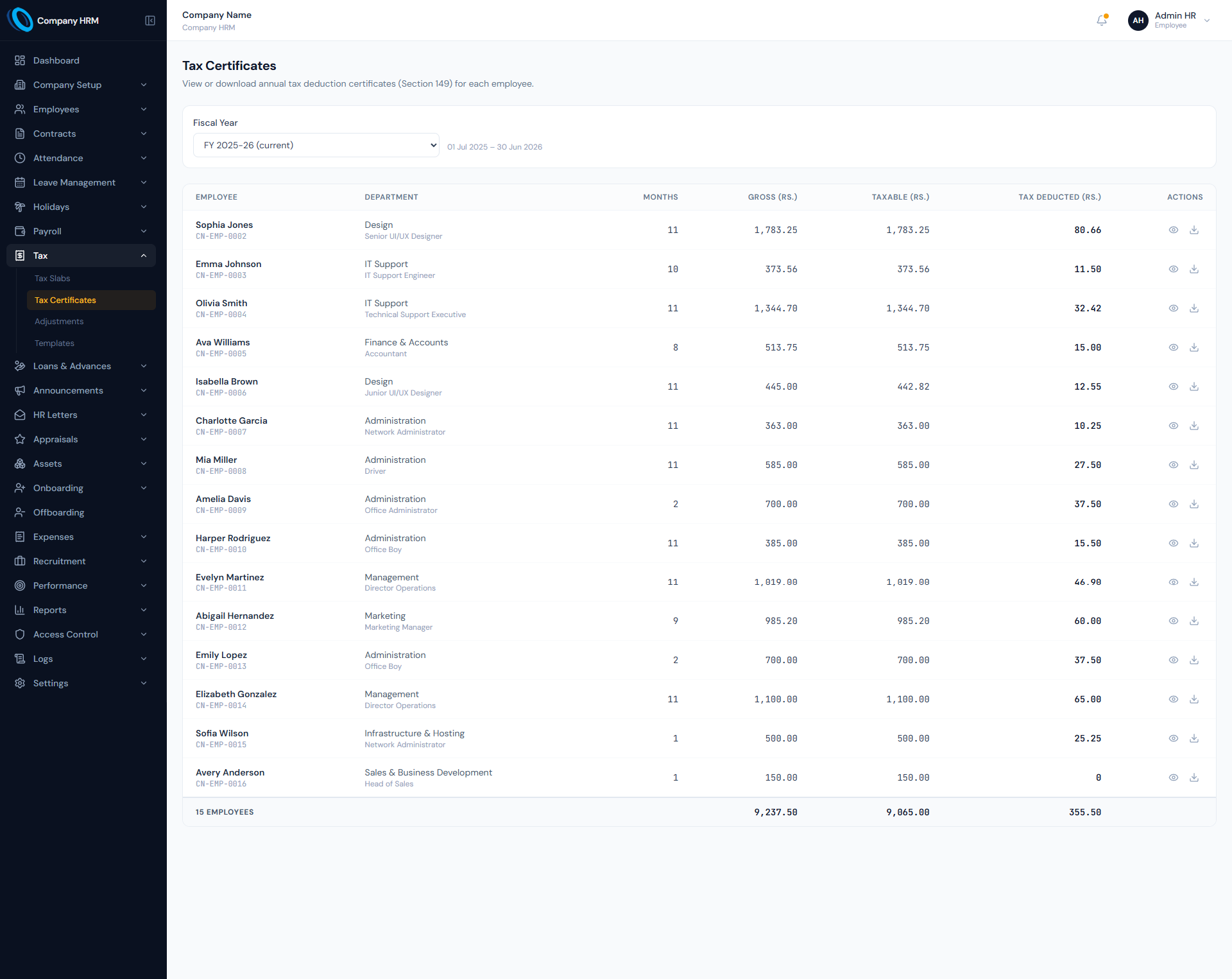View Ava Williams certificate via eye icon

tap(1174, 347)
